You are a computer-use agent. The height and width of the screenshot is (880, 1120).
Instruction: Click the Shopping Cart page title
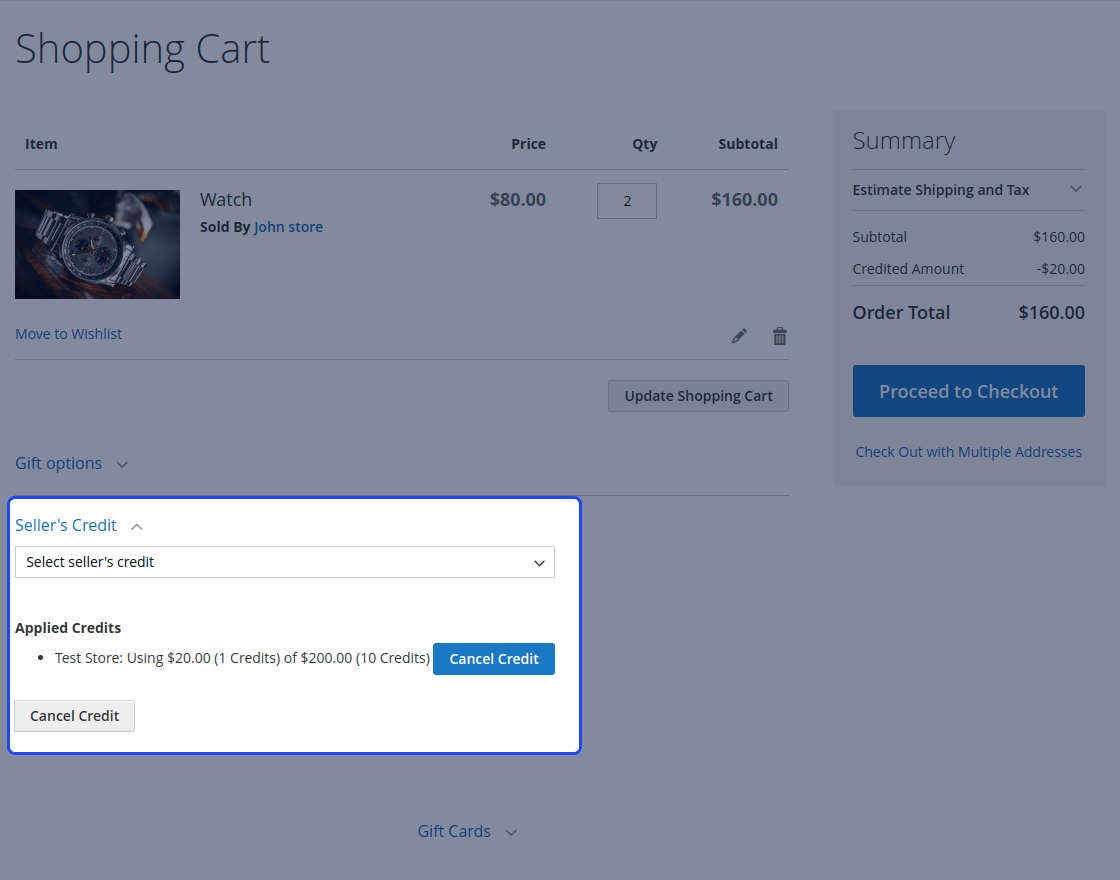coord(142,49)
